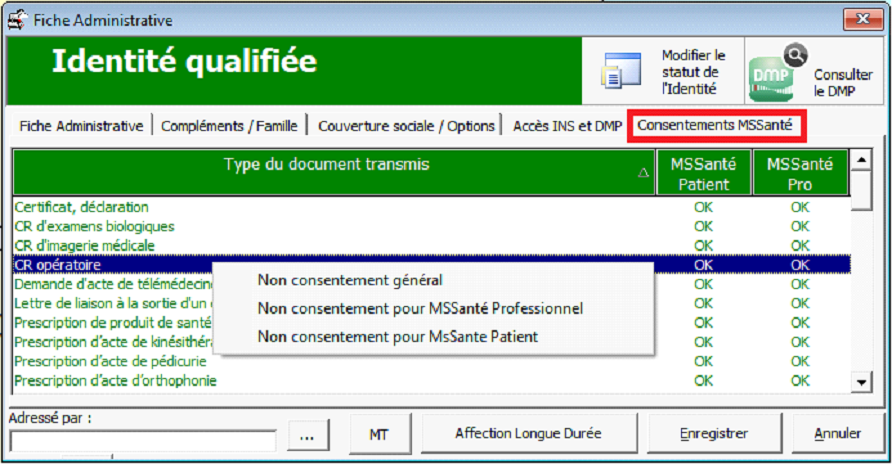Select the Consentements MSSanté tab
Viewport: 894px width, 465px height.
click(x=715, y=125)
